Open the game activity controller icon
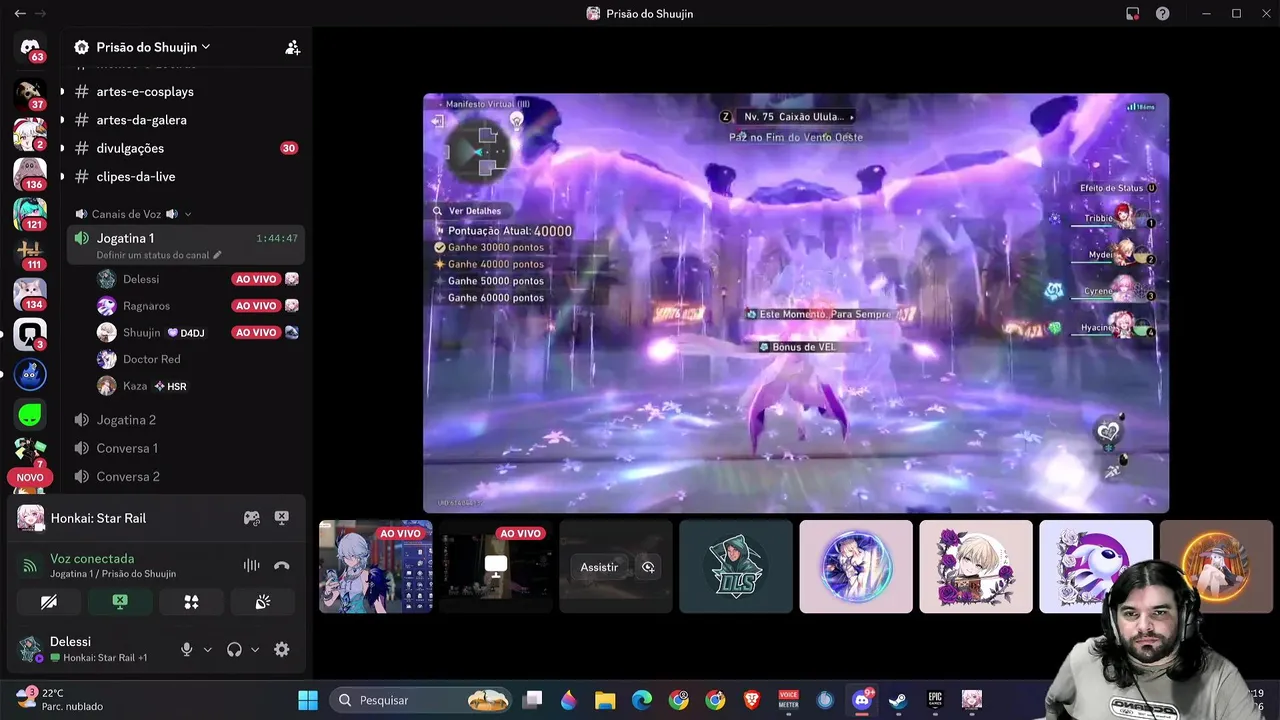The width and height of the screenshot is (1280, 720). tap(252, 518)
